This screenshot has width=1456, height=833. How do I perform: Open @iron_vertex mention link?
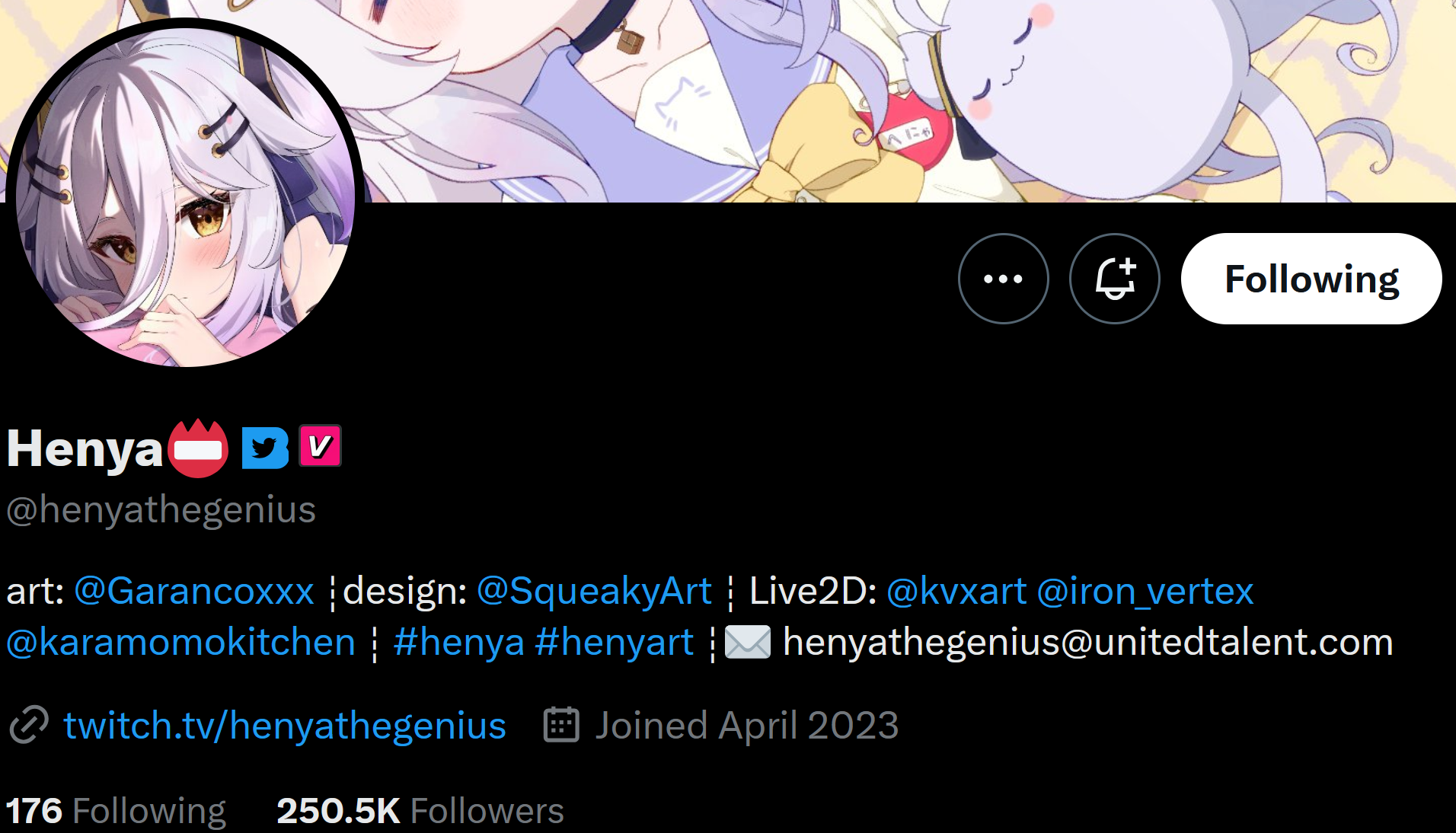[x=1145, y=591]
